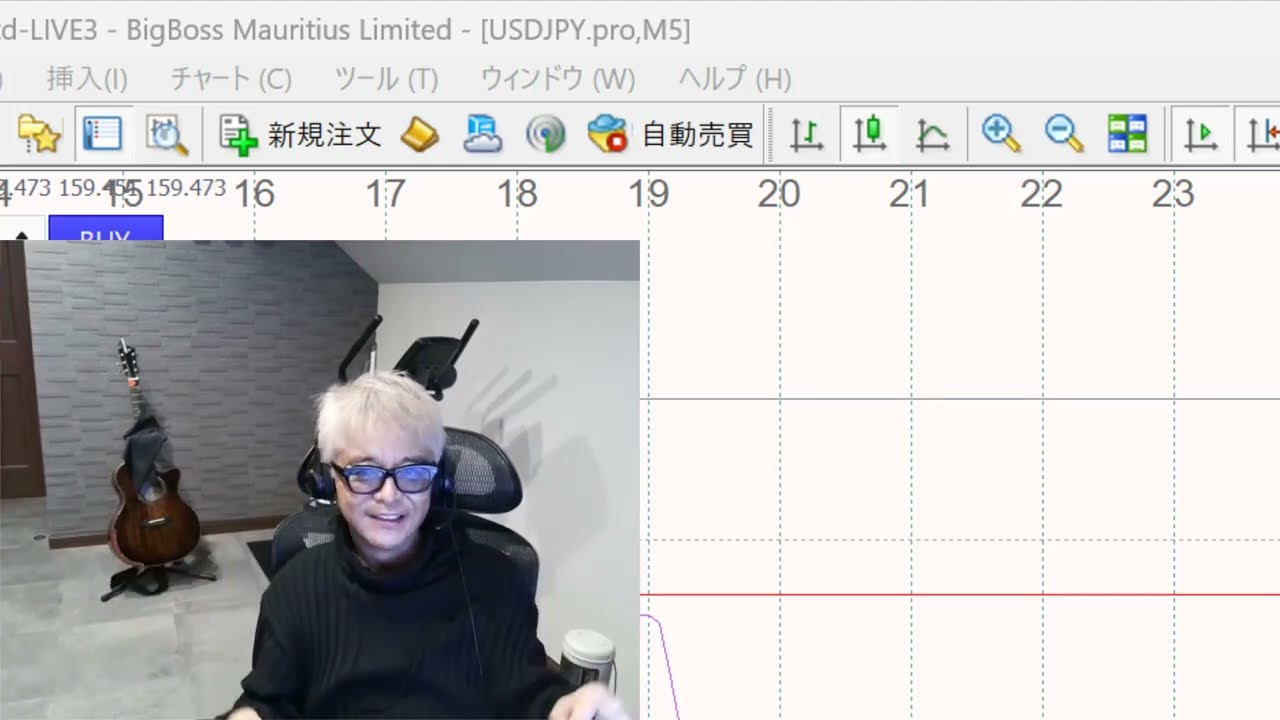This screenshot has height=720, width=1280.
Task: Open the Strategy Tester magnifier icon
Action: 167,134
